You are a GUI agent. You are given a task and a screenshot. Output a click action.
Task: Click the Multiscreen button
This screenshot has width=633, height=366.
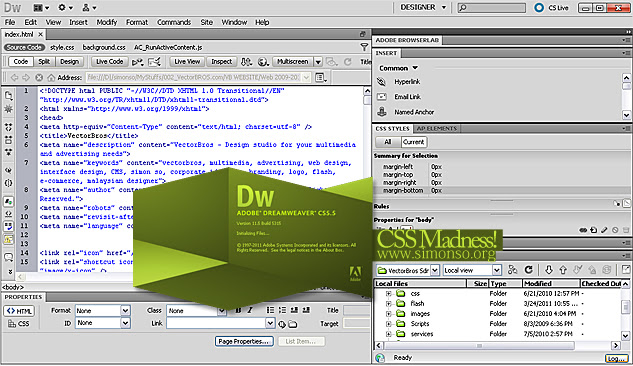(x=292, y=62)
